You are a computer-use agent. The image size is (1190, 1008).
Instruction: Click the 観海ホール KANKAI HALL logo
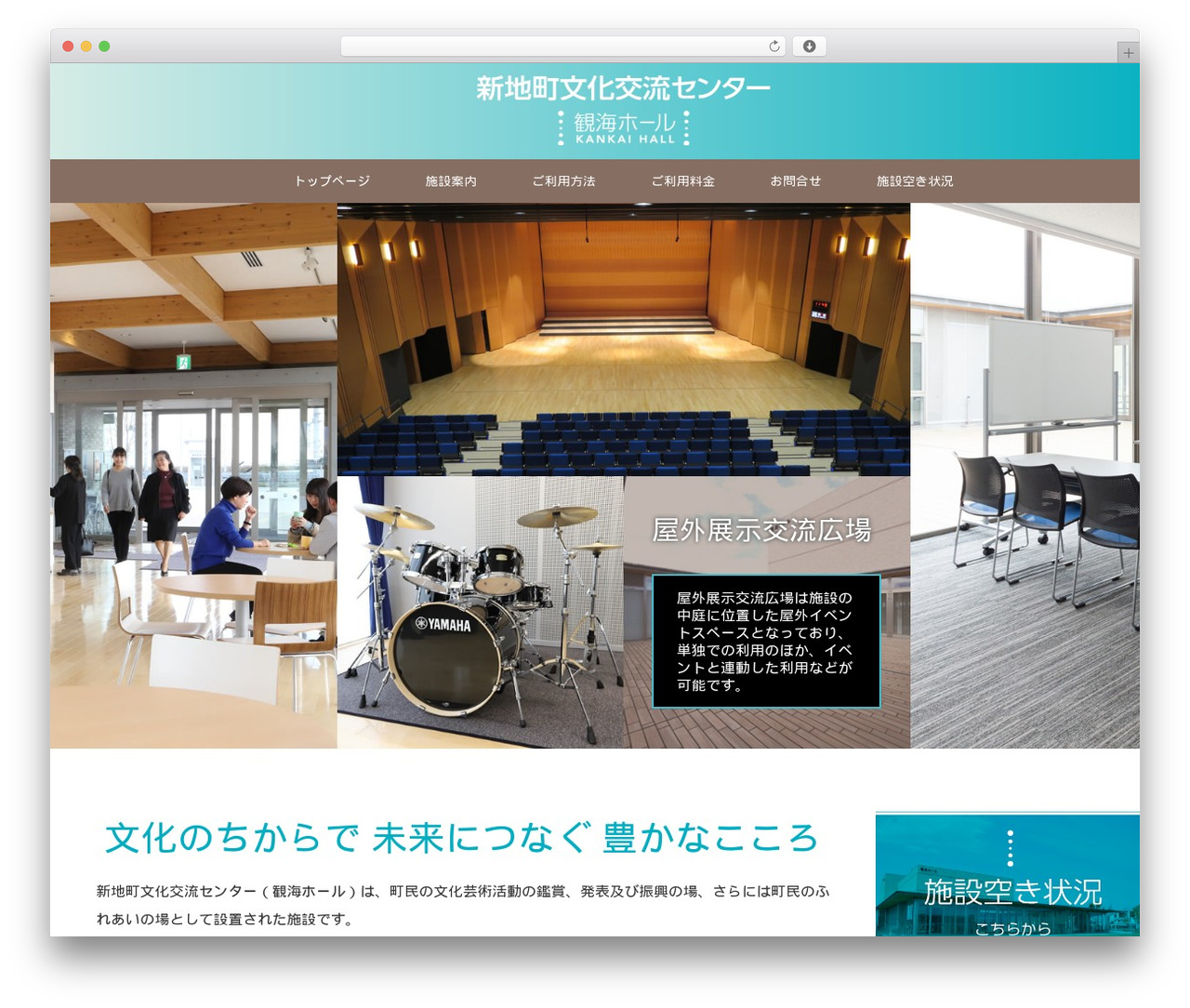623,128
